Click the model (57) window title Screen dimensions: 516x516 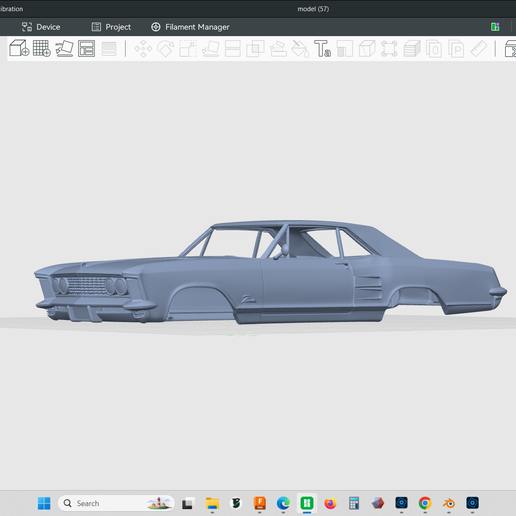click(313, 9)
